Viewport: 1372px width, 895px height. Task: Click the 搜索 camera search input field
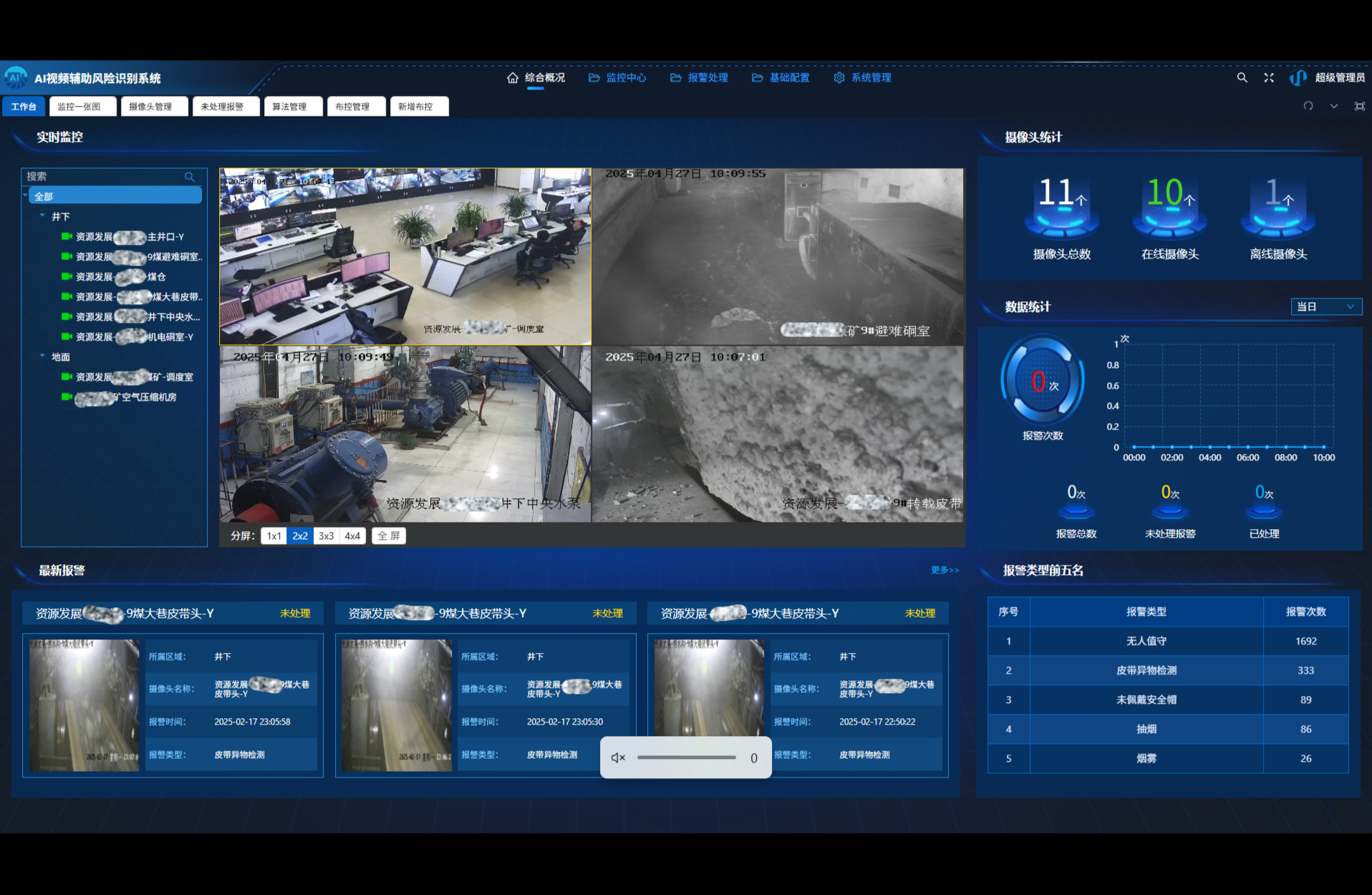pyautogui.click(x=104, y=177)
